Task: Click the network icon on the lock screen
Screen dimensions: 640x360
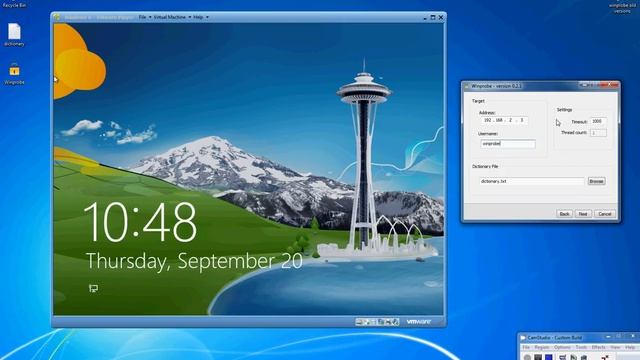Action: (93, 289)
